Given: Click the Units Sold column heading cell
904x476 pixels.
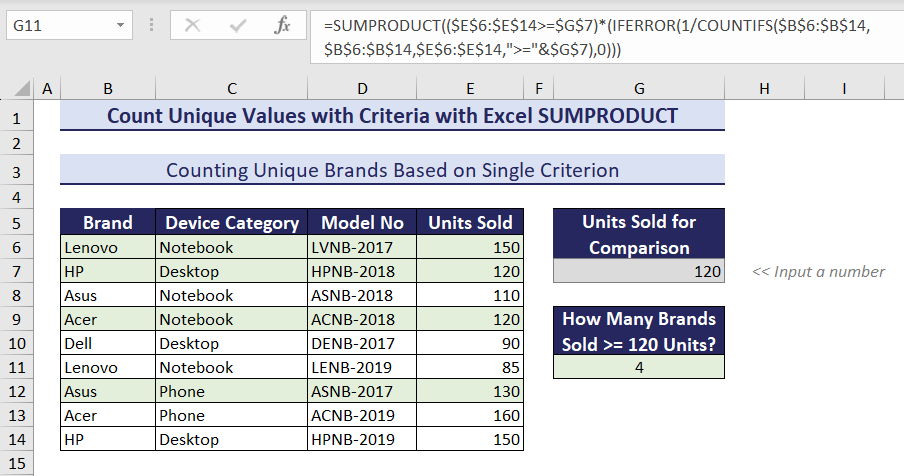Looking at the screenshot, I should (469, 223).
